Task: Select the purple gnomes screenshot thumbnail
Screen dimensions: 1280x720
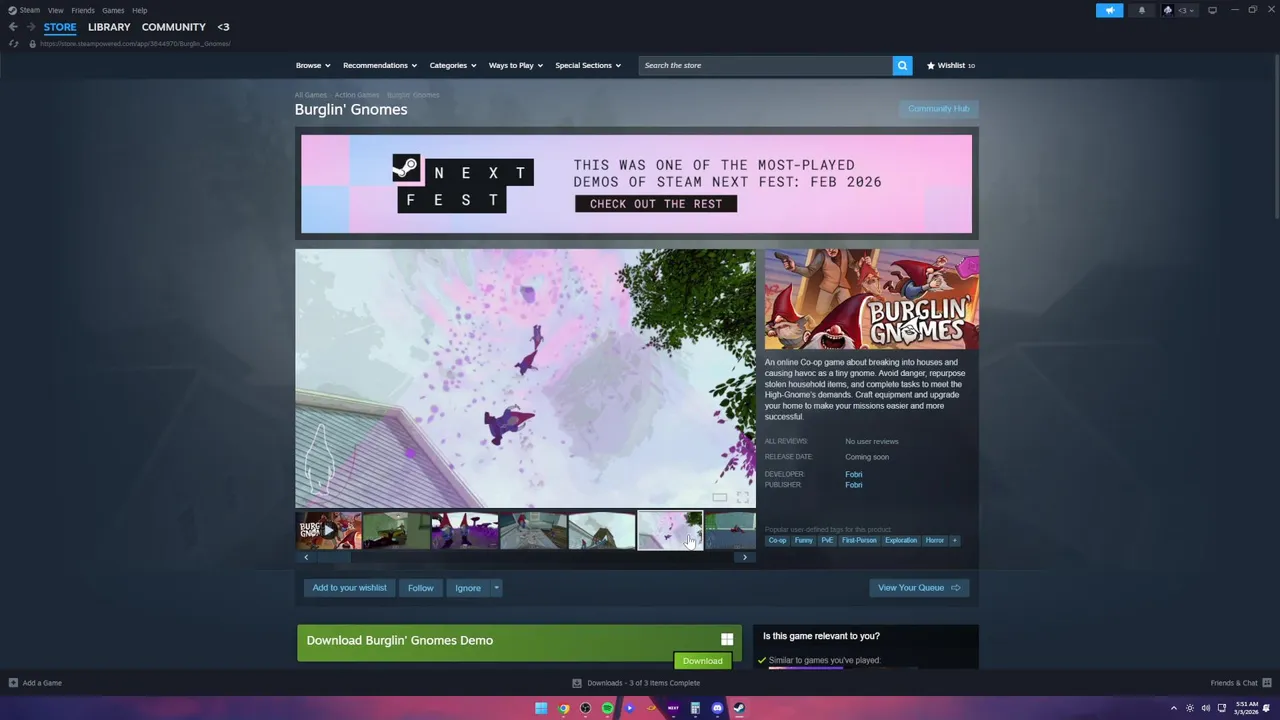Action: (x=465, y=531)
